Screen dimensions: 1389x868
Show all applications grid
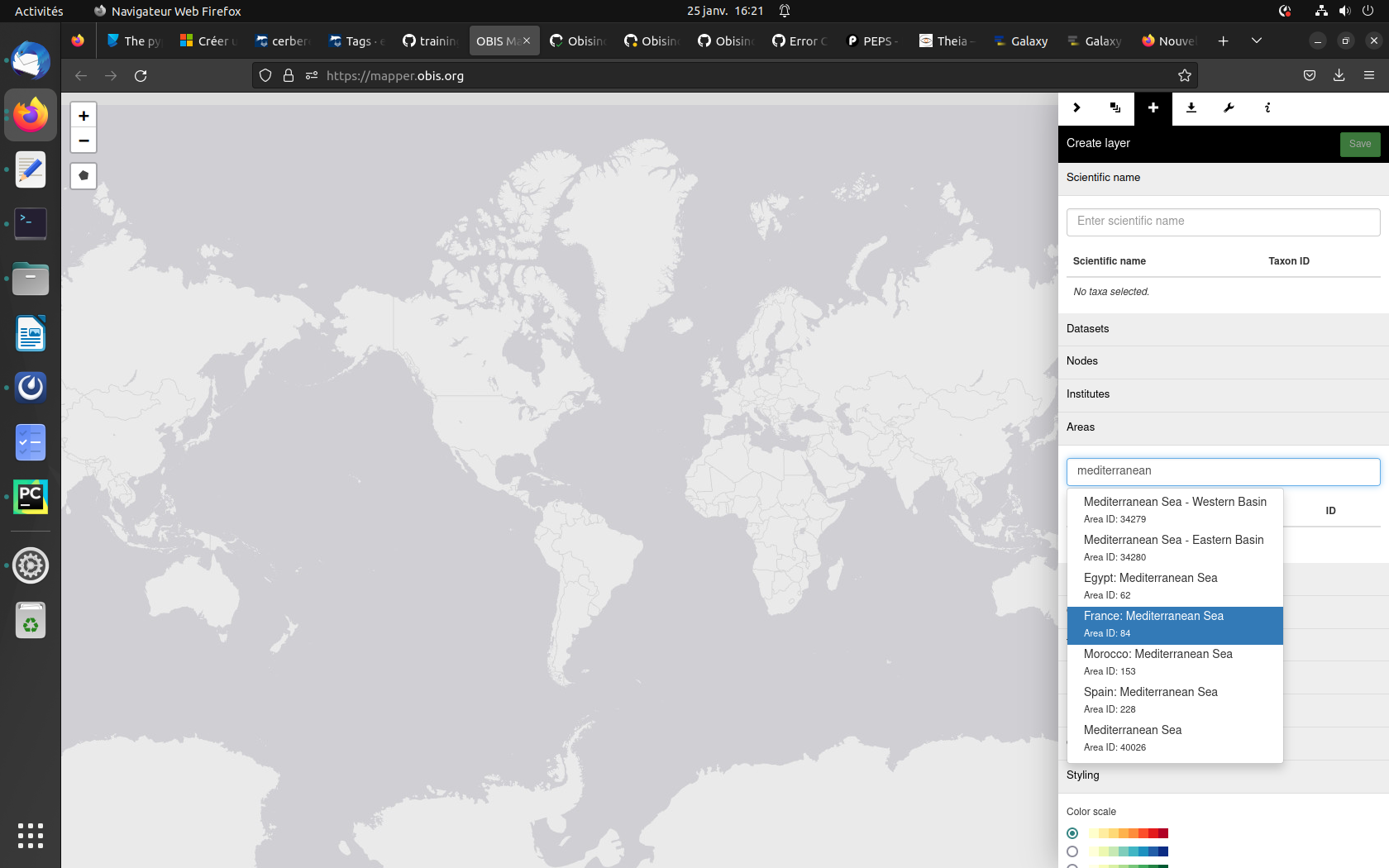pos(31,836)
